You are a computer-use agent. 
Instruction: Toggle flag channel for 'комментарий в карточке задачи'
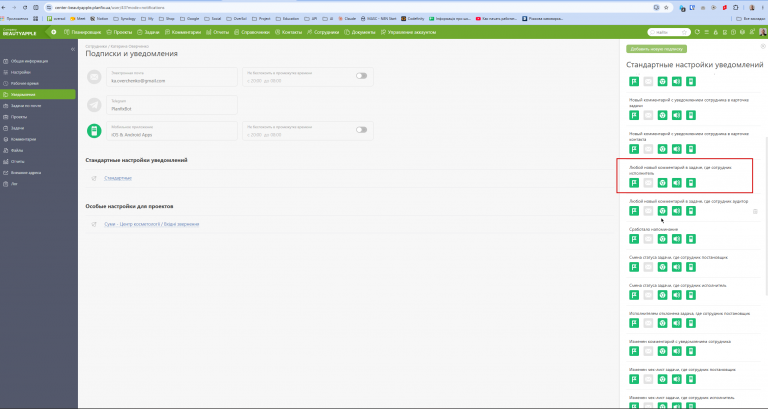[634, 115]
